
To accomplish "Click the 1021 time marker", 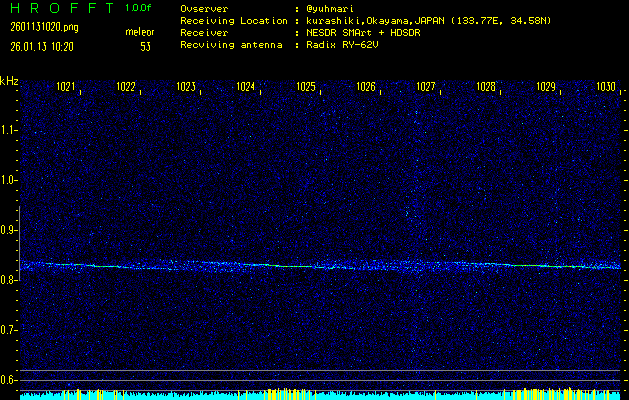I will (66, 88).
